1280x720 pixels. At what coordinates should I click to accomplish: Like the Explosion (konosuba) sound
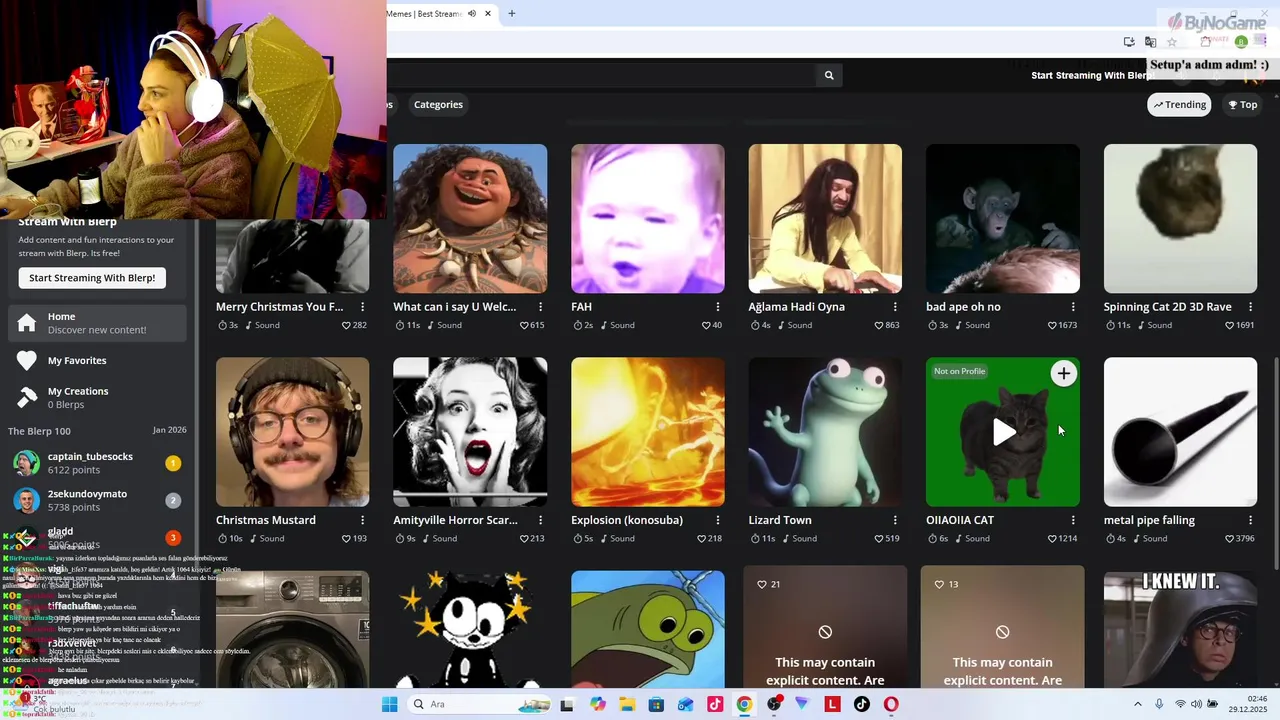pyautogui.click(x=702, y=539)
